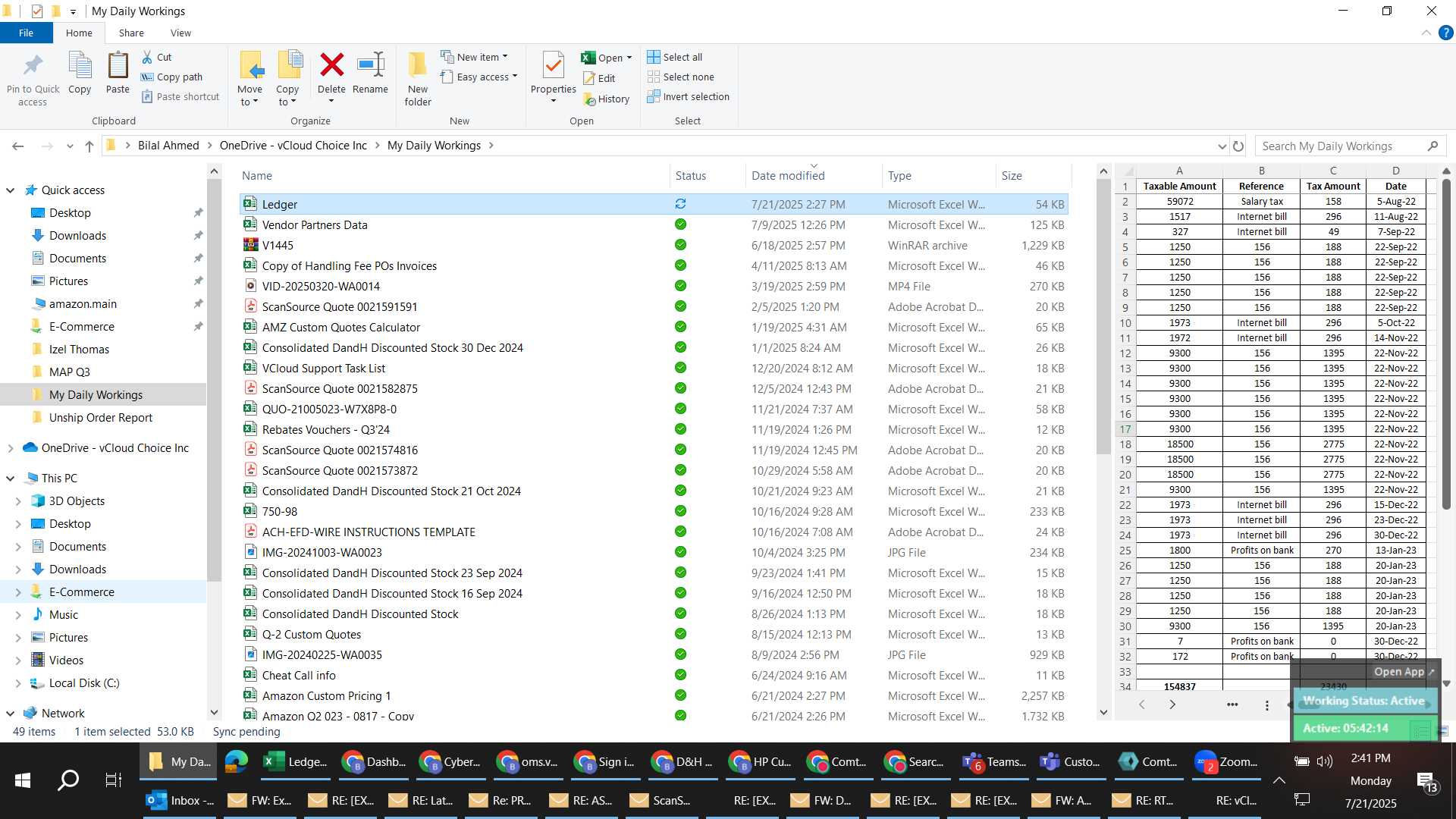Open Microsoft Edge from taskbar

237,761
